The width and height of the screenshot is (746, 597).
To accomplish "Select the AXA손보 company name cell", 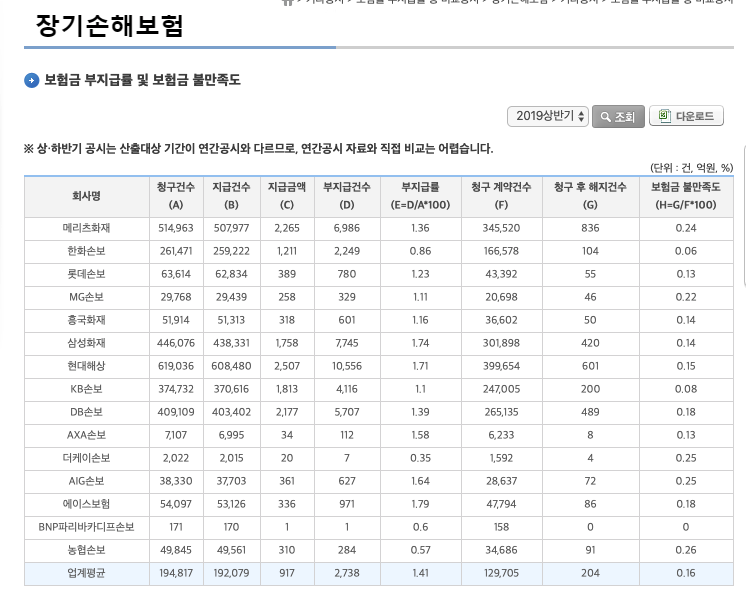I will 87,435.
